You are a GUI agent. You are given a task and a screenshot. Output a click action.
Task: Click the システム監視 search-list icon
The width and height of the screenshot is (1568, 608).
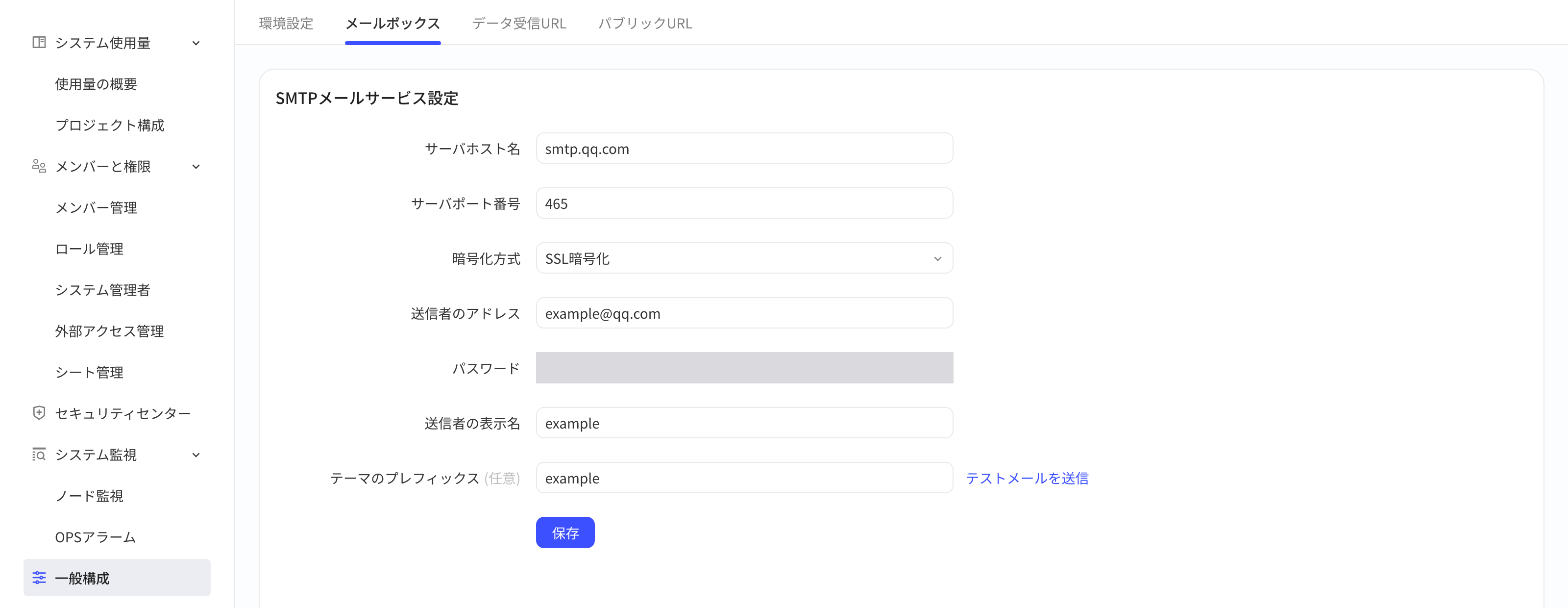[39, 455]
